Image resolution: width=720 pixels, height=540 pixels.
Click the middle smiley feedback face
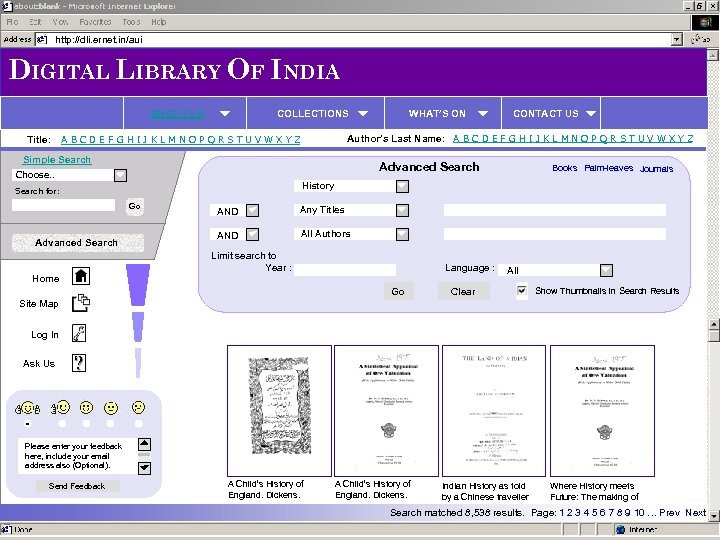tap(86, 407)
